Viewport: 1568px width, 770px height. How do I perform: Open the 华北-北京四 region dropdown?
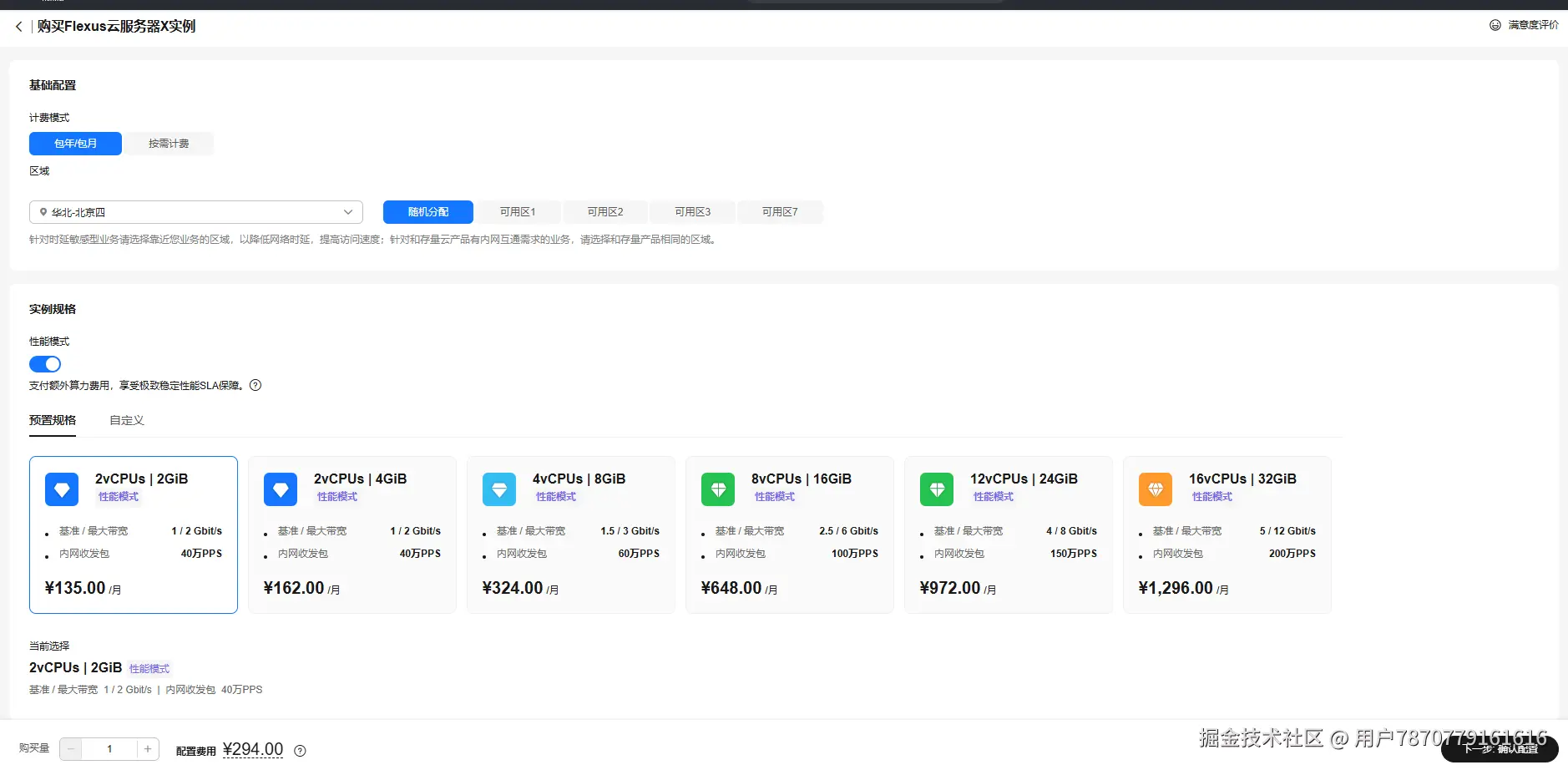(x=196, y=212)
